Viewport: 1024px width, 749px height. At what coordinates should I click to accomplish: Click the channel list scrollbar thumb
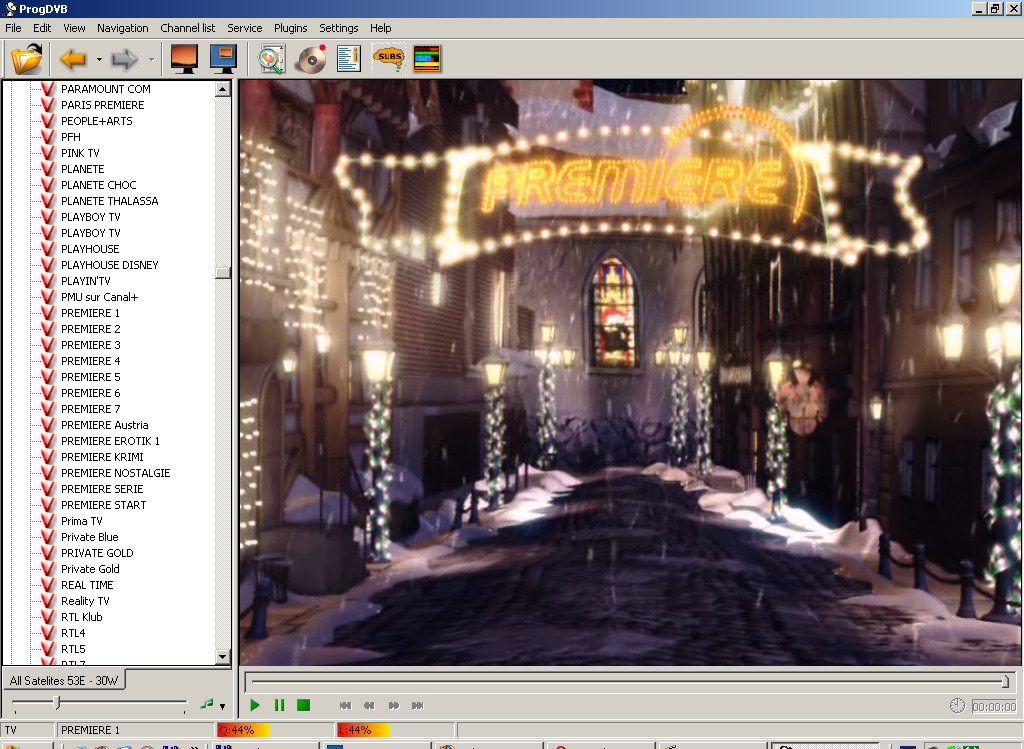[x=223, y=272]
